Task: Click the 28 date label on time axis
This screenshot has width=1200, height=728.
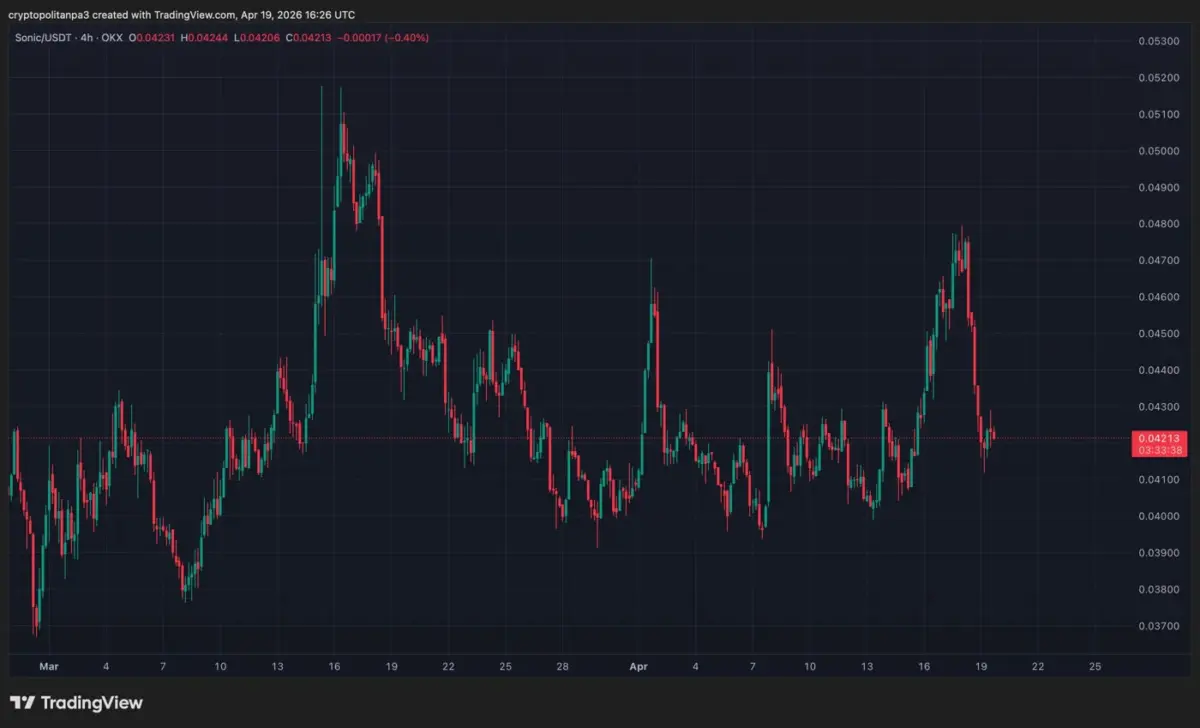Action: pyautogui.click(x=563, y=665)
